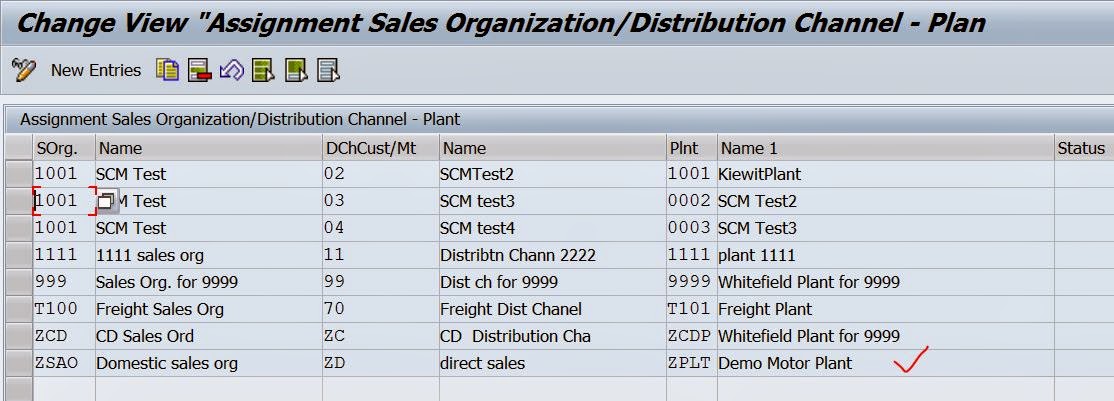Select the ZSAO Domestic sales org row
Viewport: 1114px width, 401px height.
(x=17, y=363)
